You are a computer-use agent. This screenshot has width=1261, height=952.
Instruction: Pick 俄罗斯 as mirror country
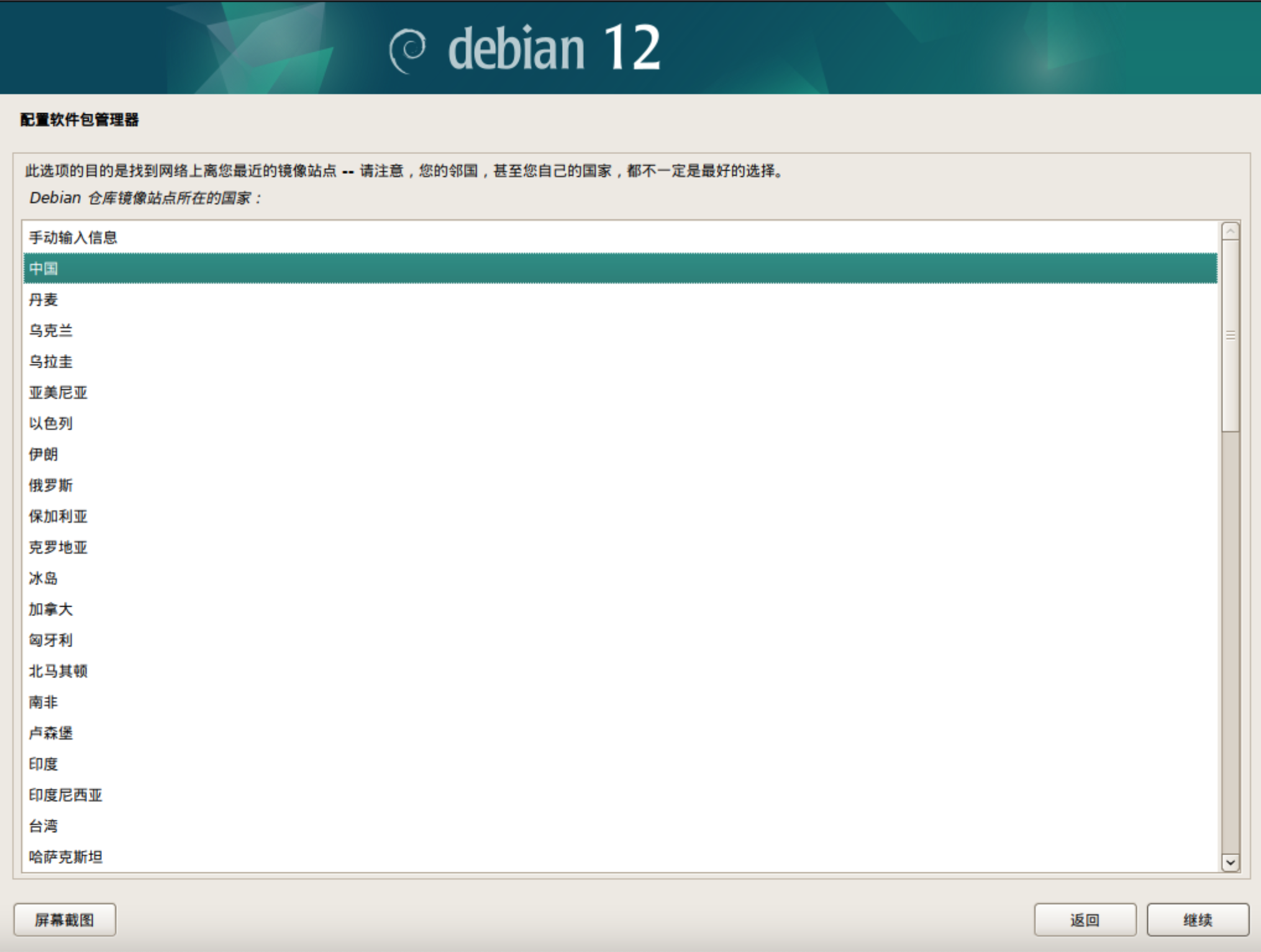point(51,486)
